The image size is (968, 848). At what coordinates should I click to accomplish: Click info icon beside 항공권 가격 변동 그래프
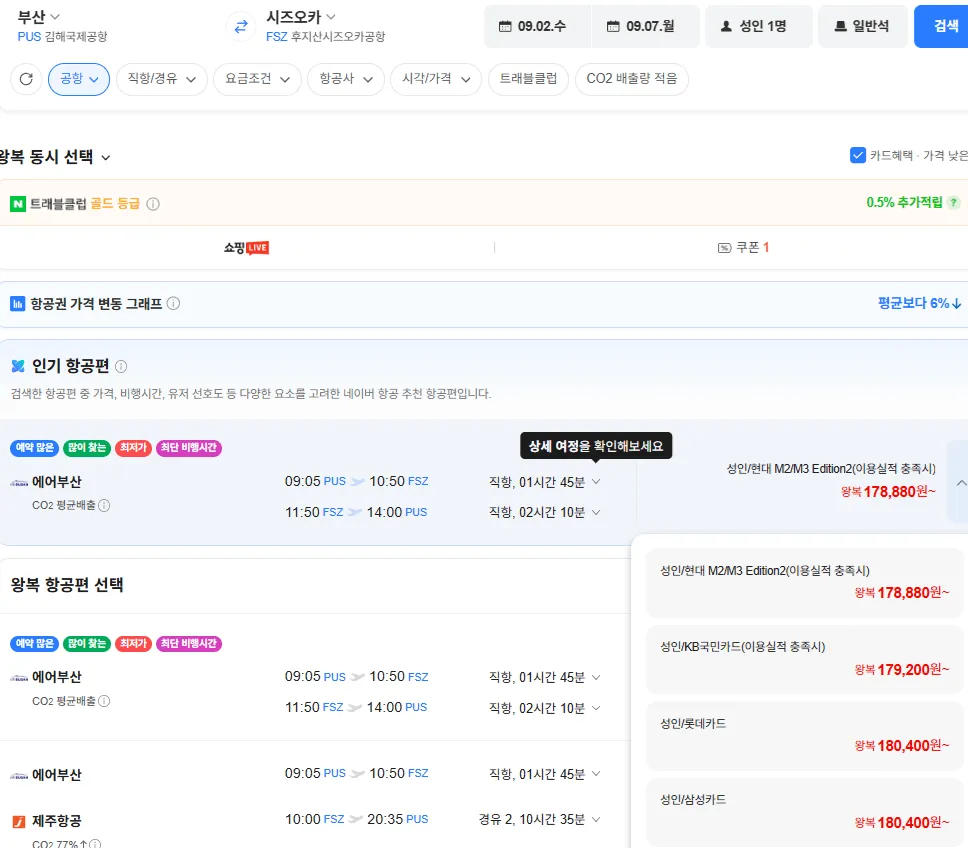(x=173, y=304)
